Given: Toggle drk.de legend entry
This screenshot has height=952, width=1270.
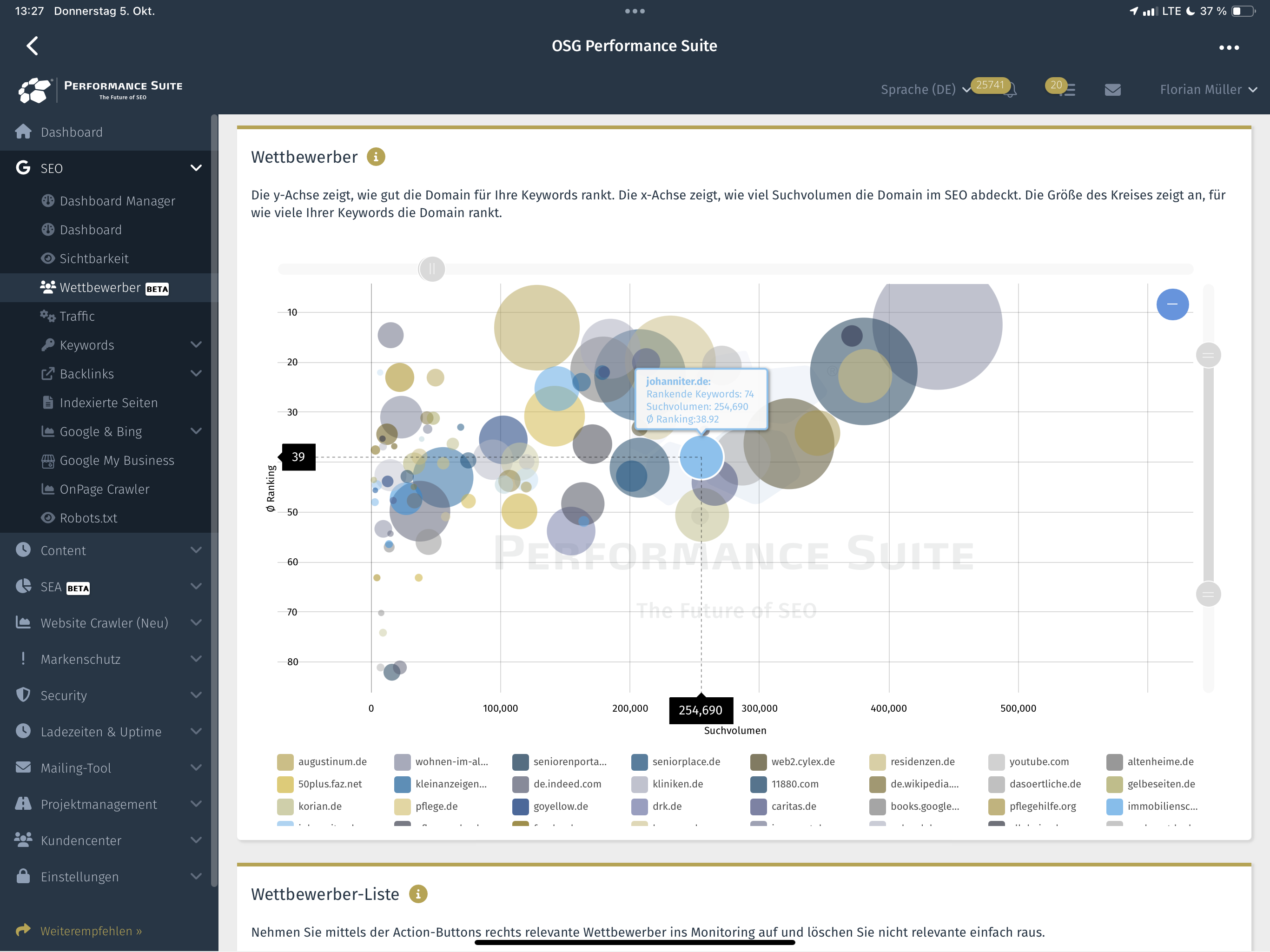Looking at the screenshot, I should [x=657, y=806].
